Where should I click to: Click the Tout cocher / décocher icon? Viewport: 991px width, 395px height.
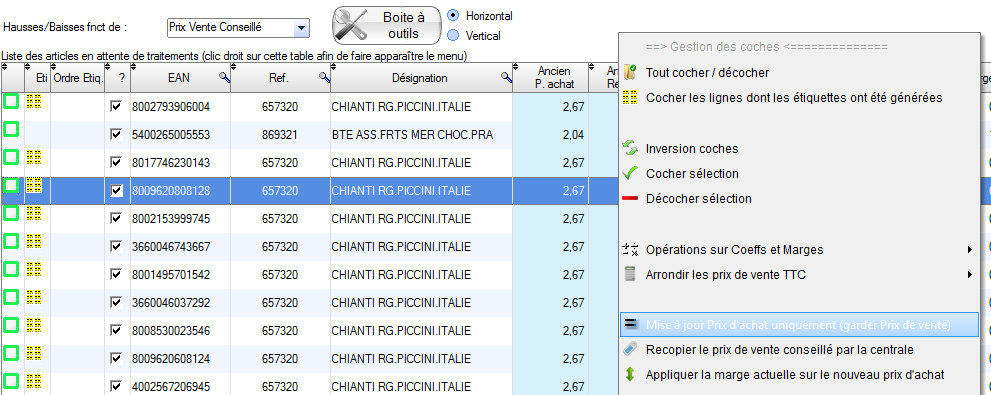coord(630,73)
